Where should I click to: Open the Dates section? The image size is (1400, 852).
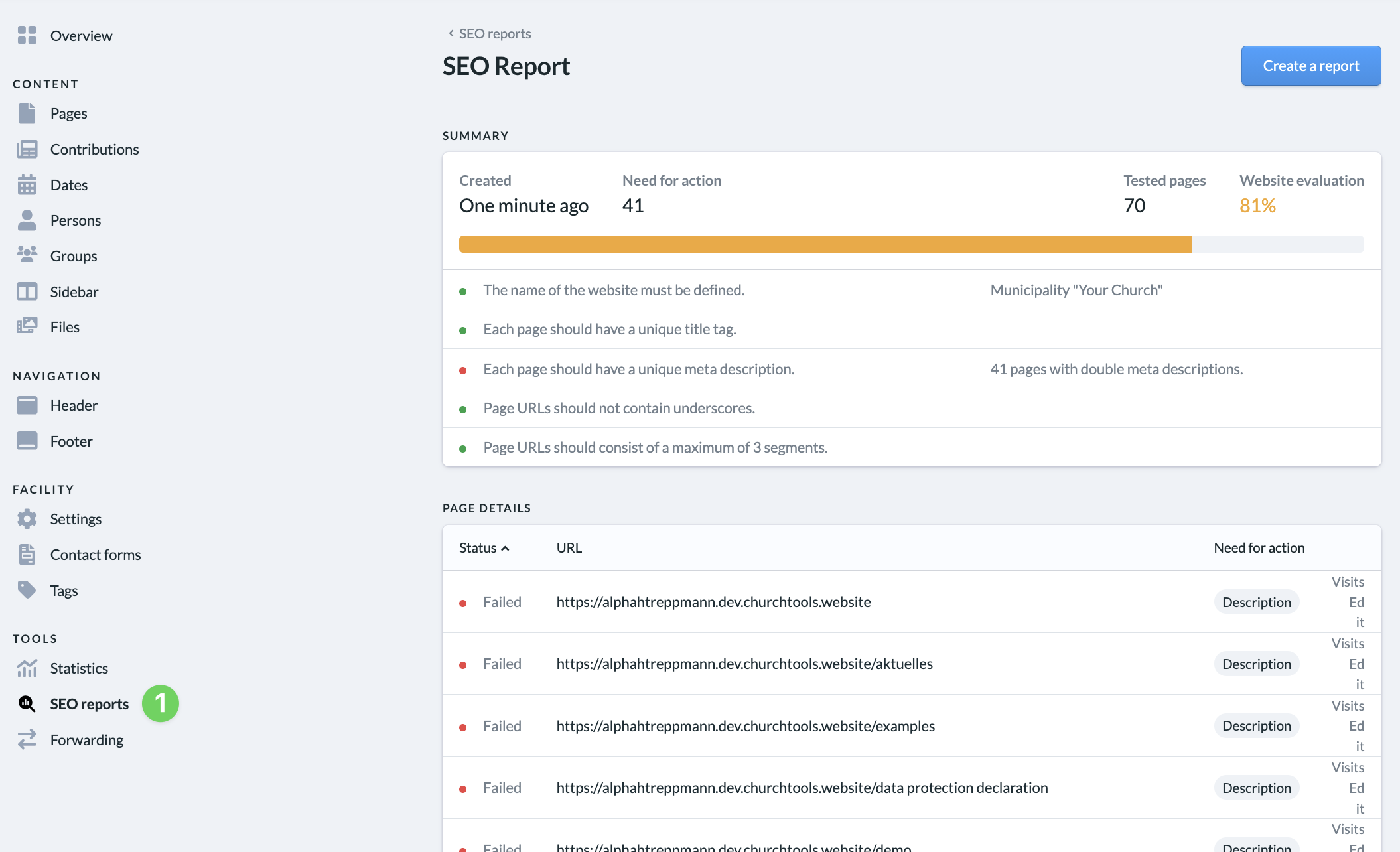click(69, 185)
